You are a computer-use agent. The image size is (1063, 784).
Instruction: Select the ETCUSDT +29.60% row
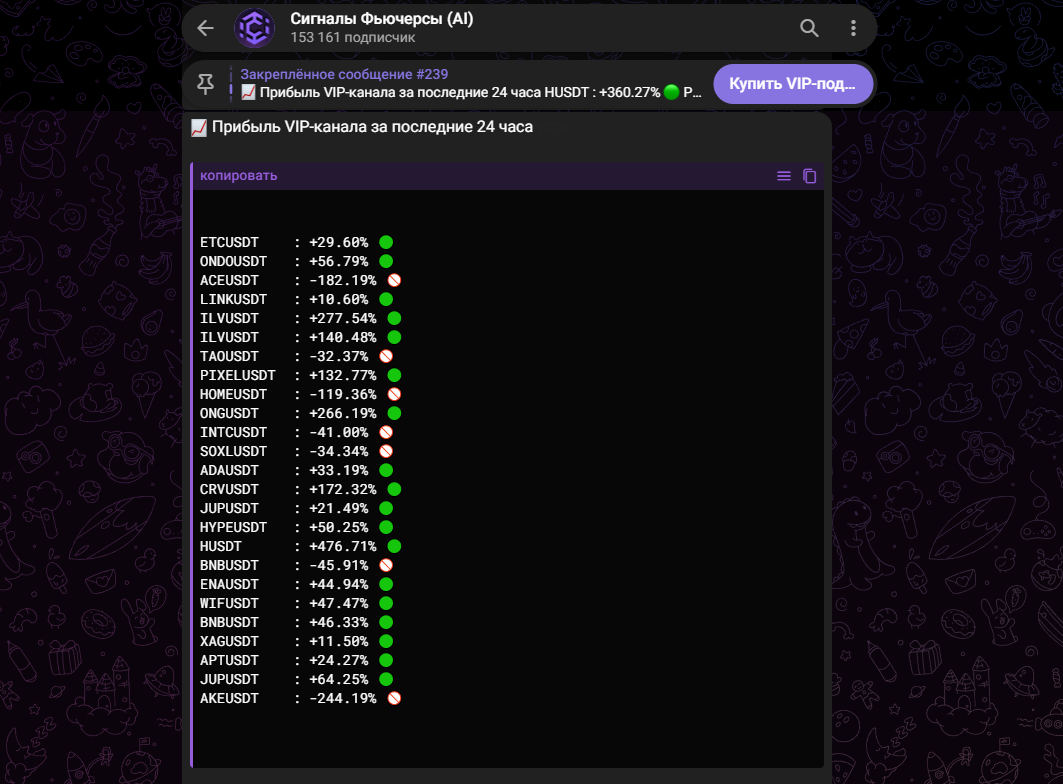296,242
